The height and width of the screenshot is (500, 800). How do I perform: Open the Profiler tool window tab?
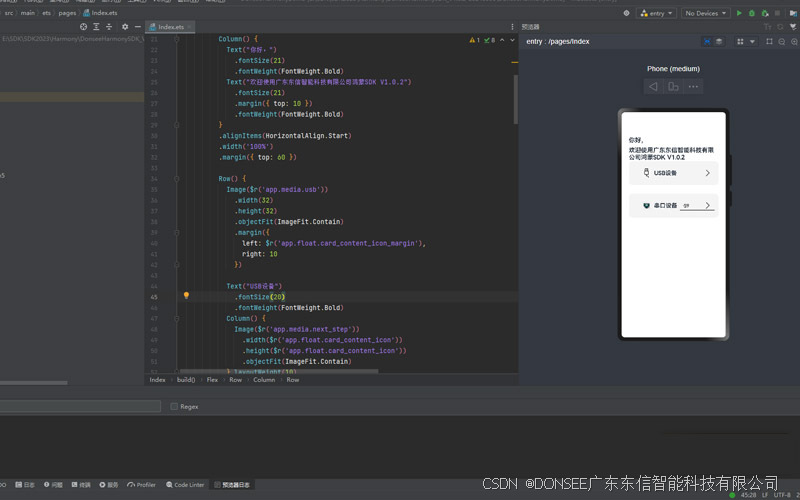pyautogui.click(x=142, y=484)
